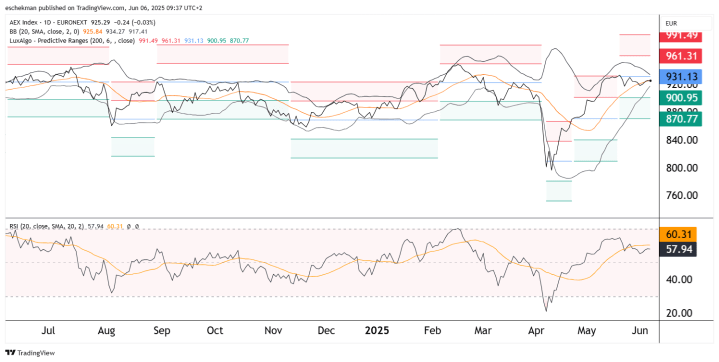Click the 20.00 RSI axis value
The height and width of the screenshot is (362, 719).
coord(680,313)
